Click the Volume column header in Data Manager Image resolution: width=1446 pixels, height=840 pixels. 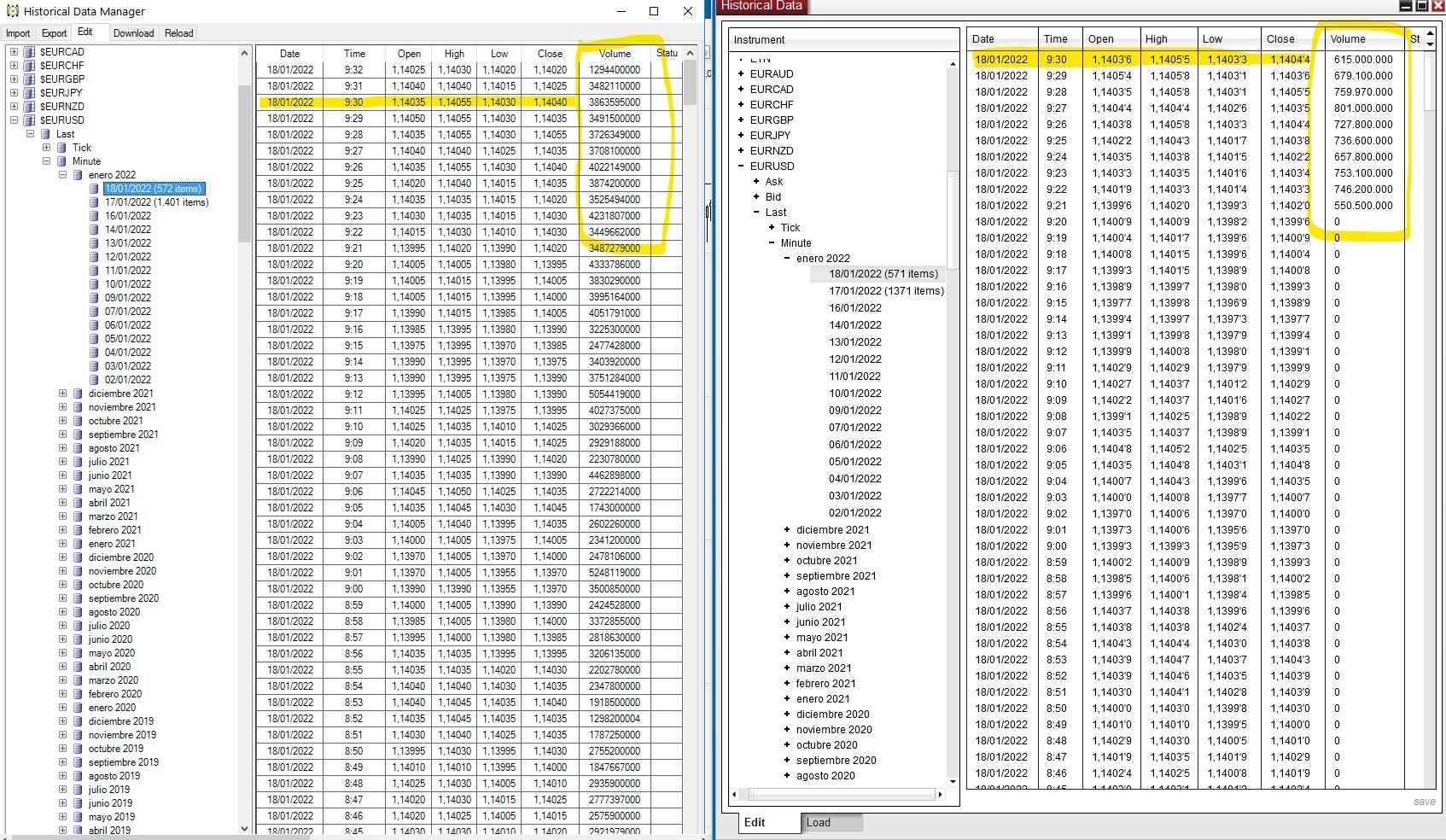tap(615, 54)
